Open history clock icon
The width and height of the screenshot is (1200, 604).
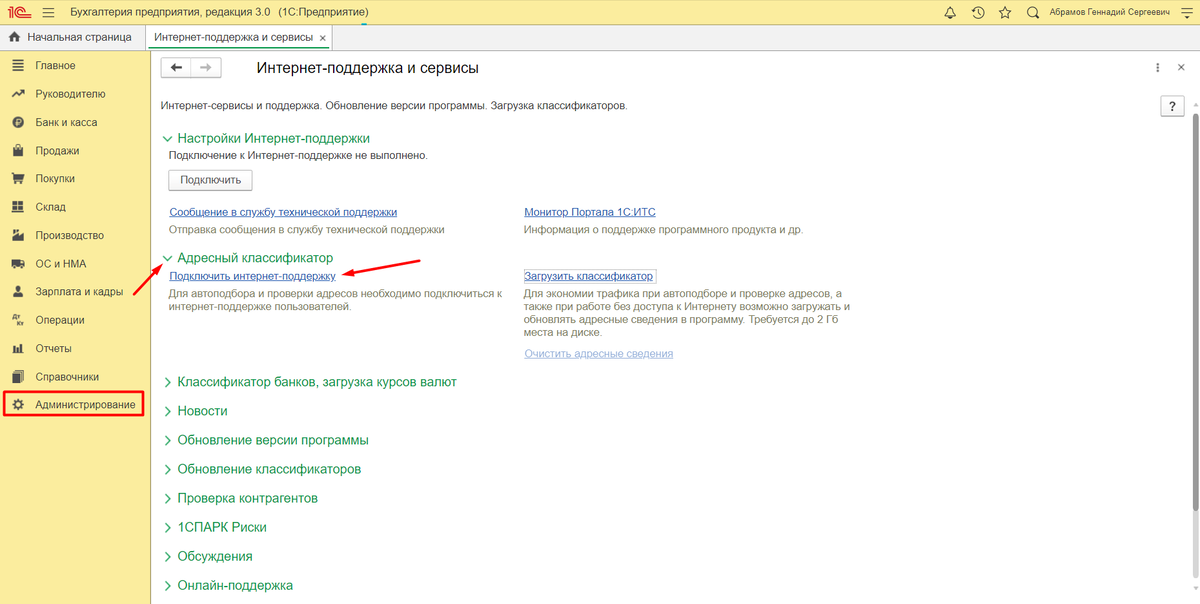(x=977, y=13)
